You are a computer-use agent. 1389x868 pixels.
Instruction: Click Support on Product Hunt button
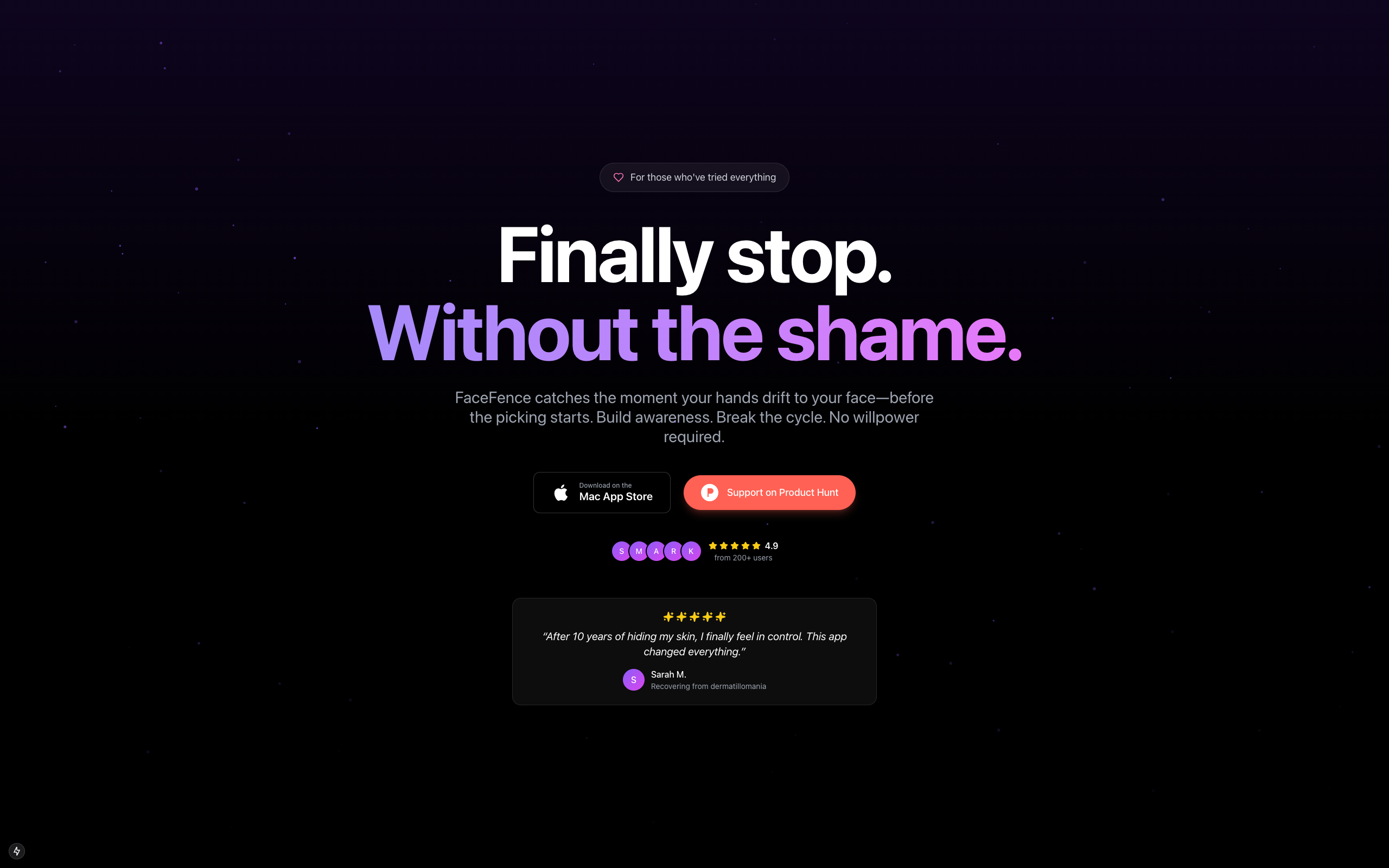click(769, 493)
